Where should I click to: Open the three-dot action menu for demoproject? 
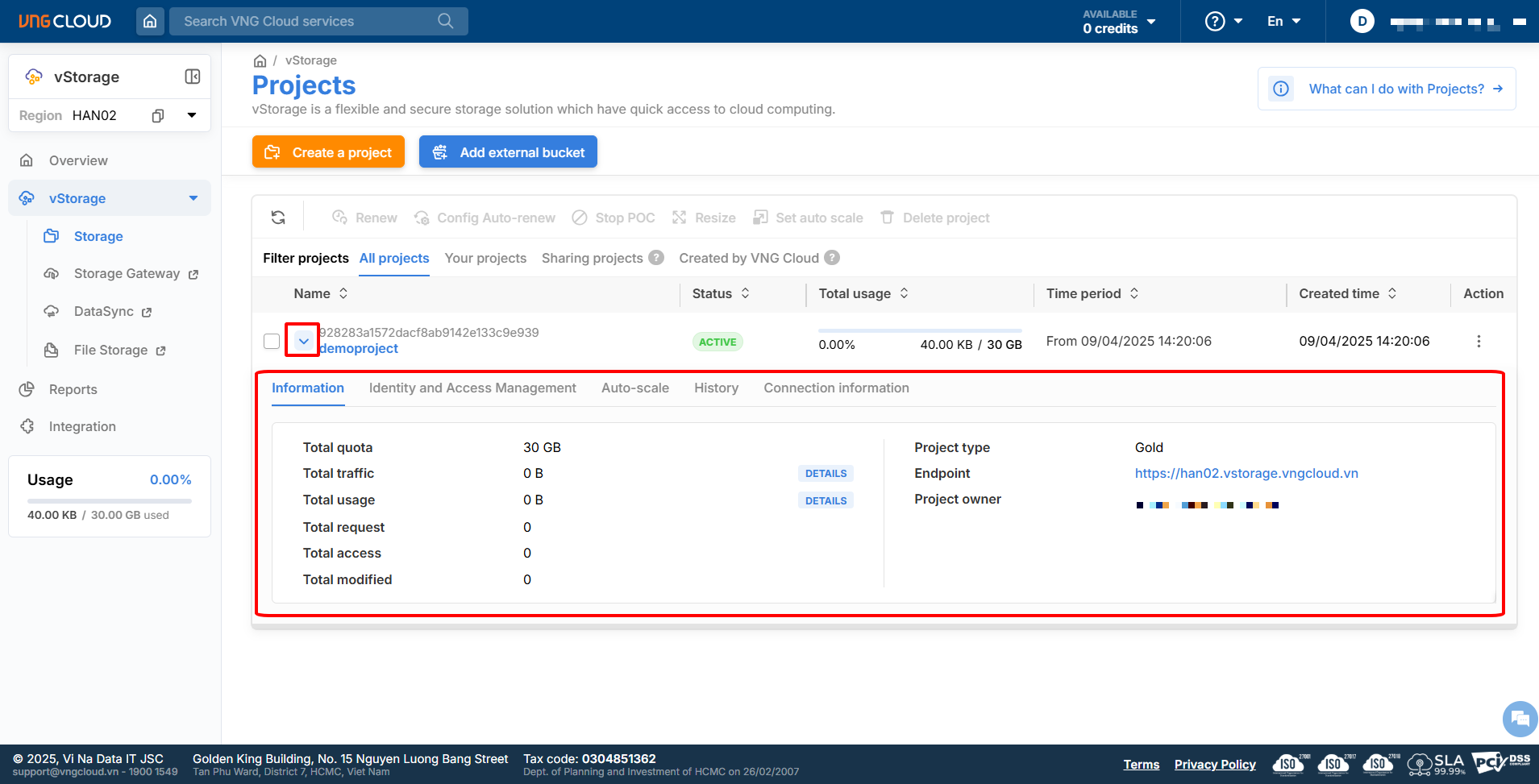(1478, 341)
